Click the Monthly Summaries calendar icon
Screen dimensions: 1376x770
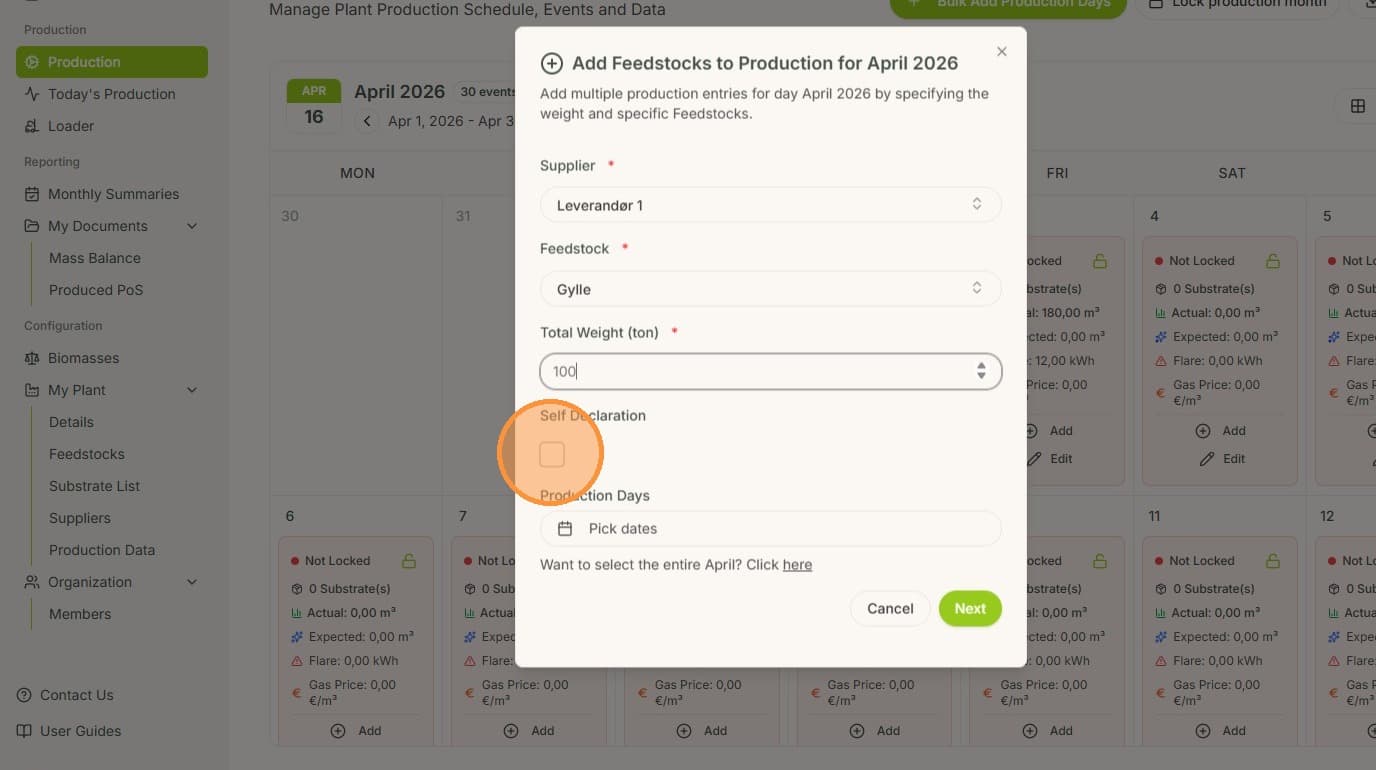(32, 194)
